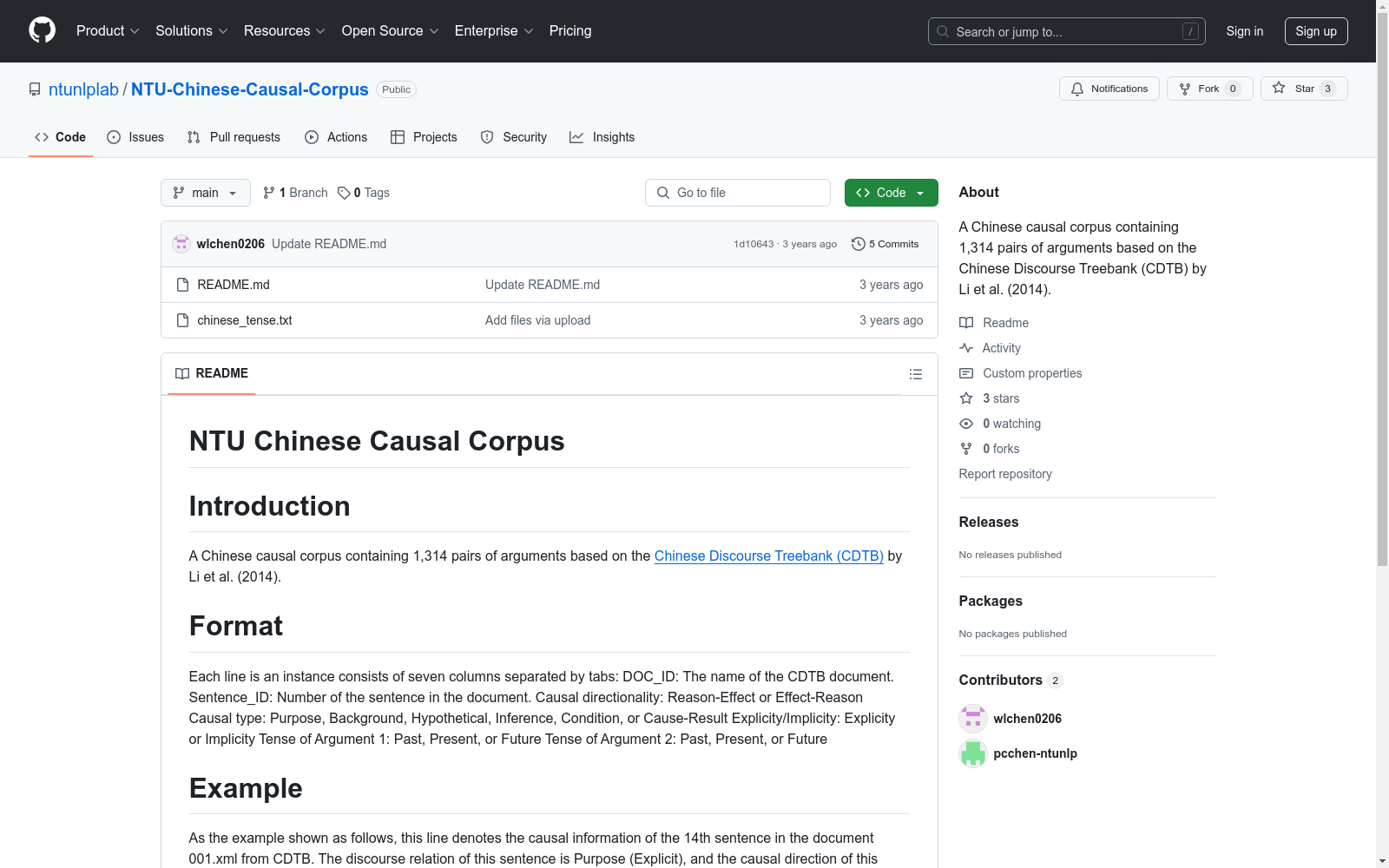
Task: Click the Update README.md message in commit bar
Action: [329, 244]
